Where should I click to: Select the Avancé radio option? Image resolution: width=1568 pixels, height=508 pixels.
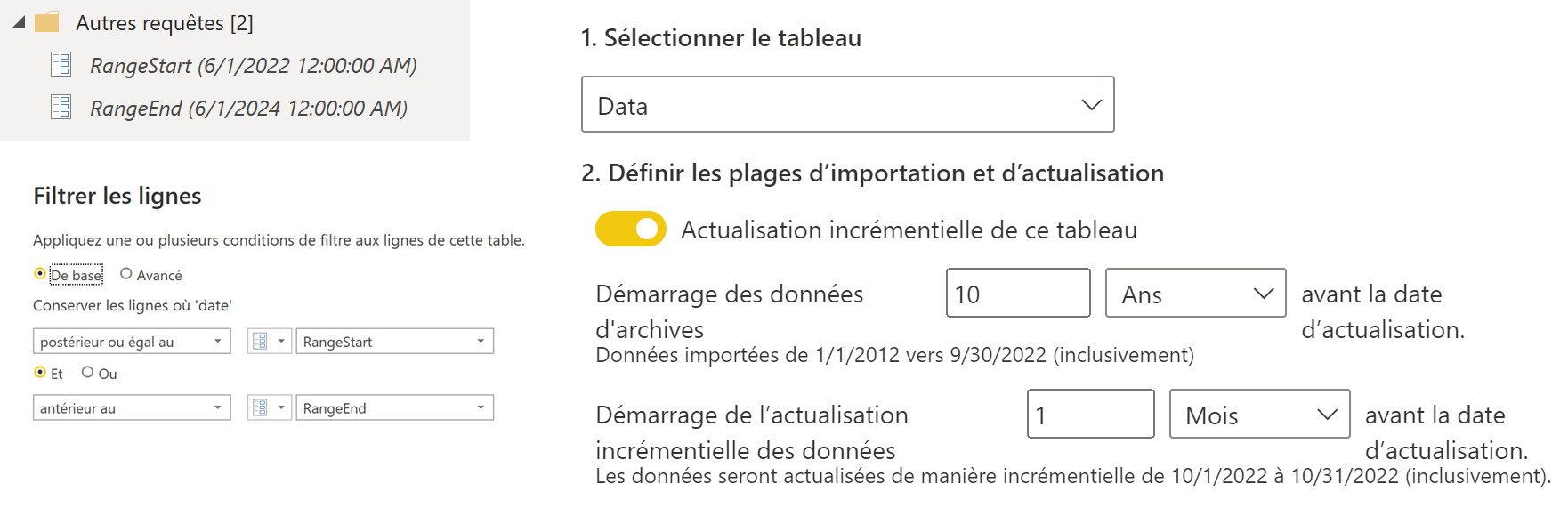coord(126,274)
